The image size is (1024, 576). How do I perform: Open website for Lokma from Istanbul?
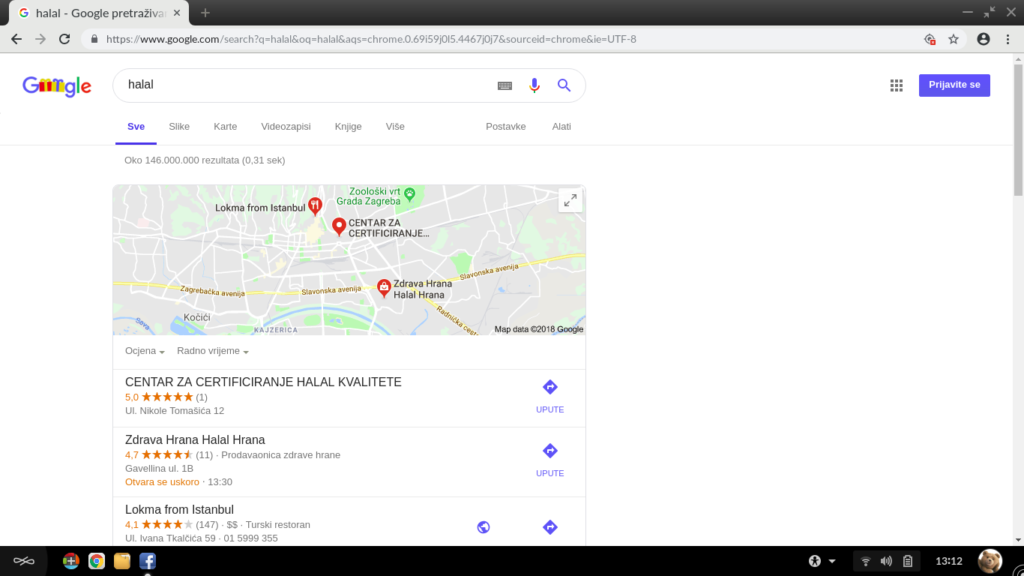coord(483,527)
